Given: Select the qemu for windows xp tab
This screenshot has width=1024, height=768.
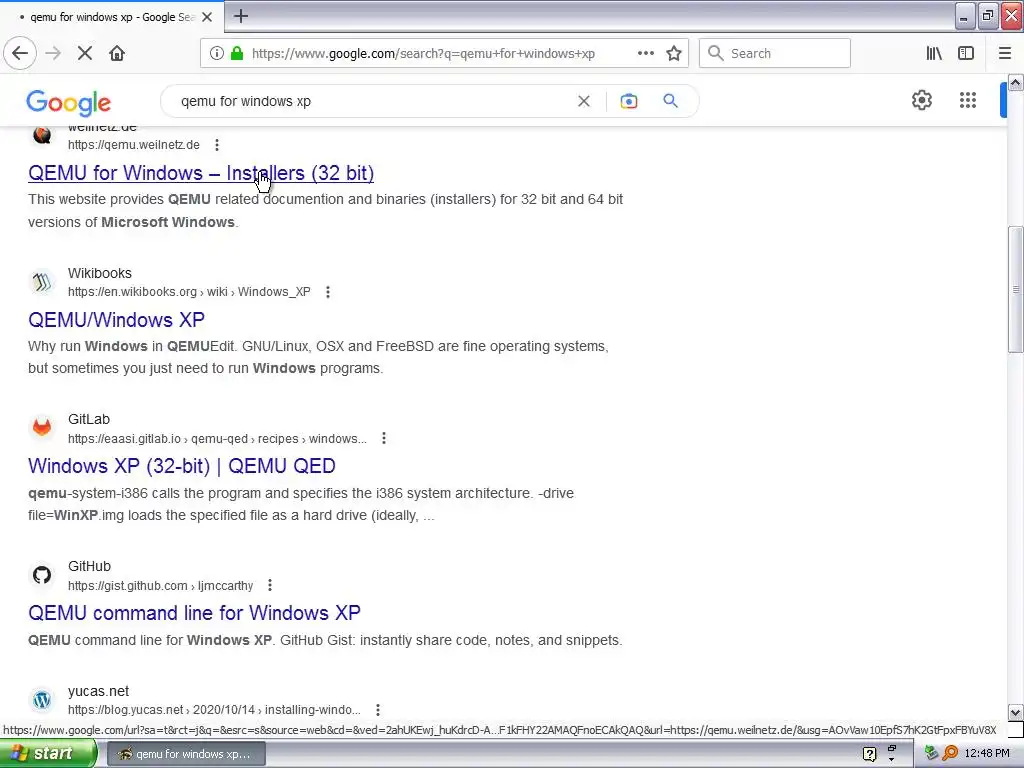Looking at the screenshot, I should [x=112, y=17].
